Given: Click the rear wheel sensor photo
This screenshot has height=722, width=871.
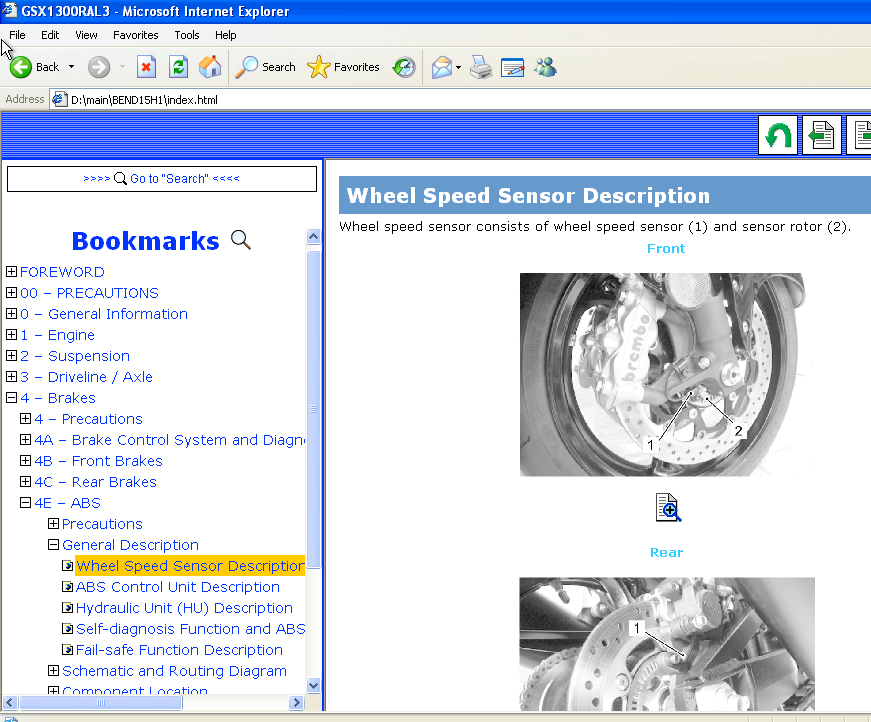Looking at the screenshot, I should pyautogui.click(x=667, y=644).
